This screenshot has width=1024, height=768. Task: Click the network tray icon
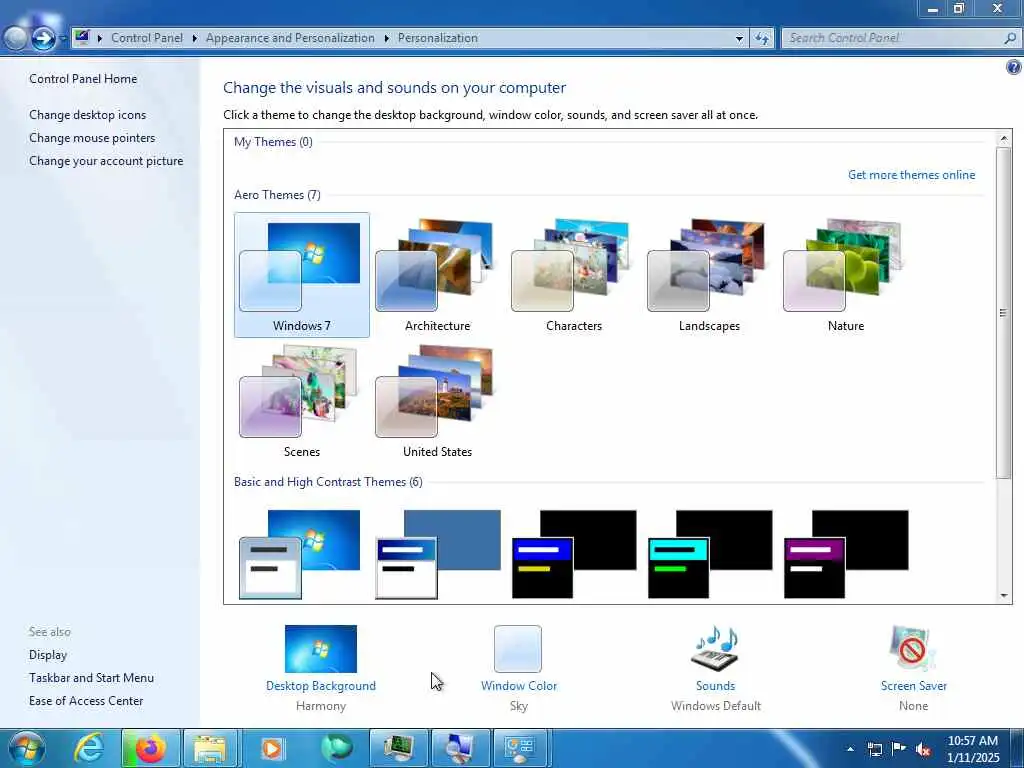(874, 749)
